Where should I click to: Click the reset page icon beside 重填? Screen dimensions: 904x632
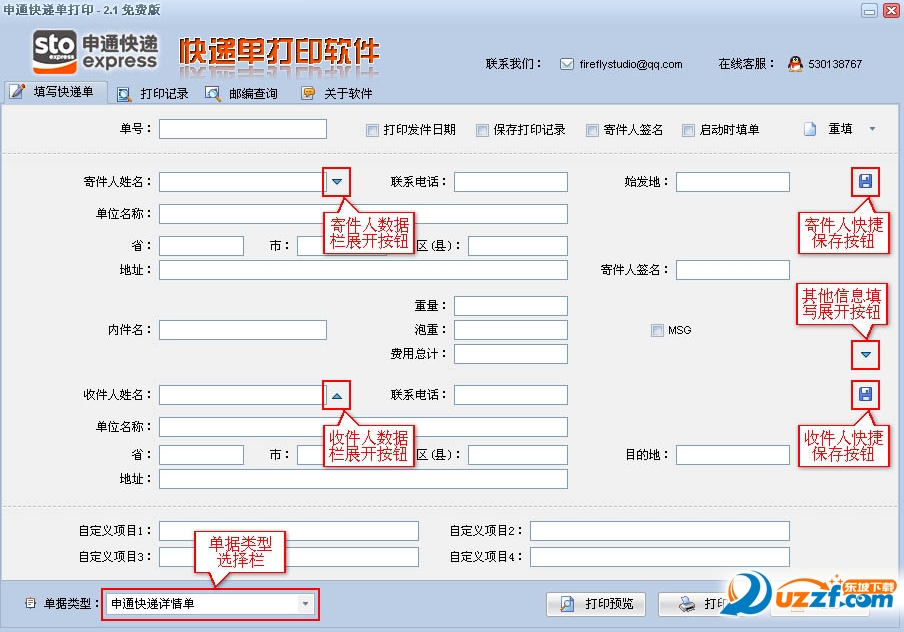[x=810, y=129]
